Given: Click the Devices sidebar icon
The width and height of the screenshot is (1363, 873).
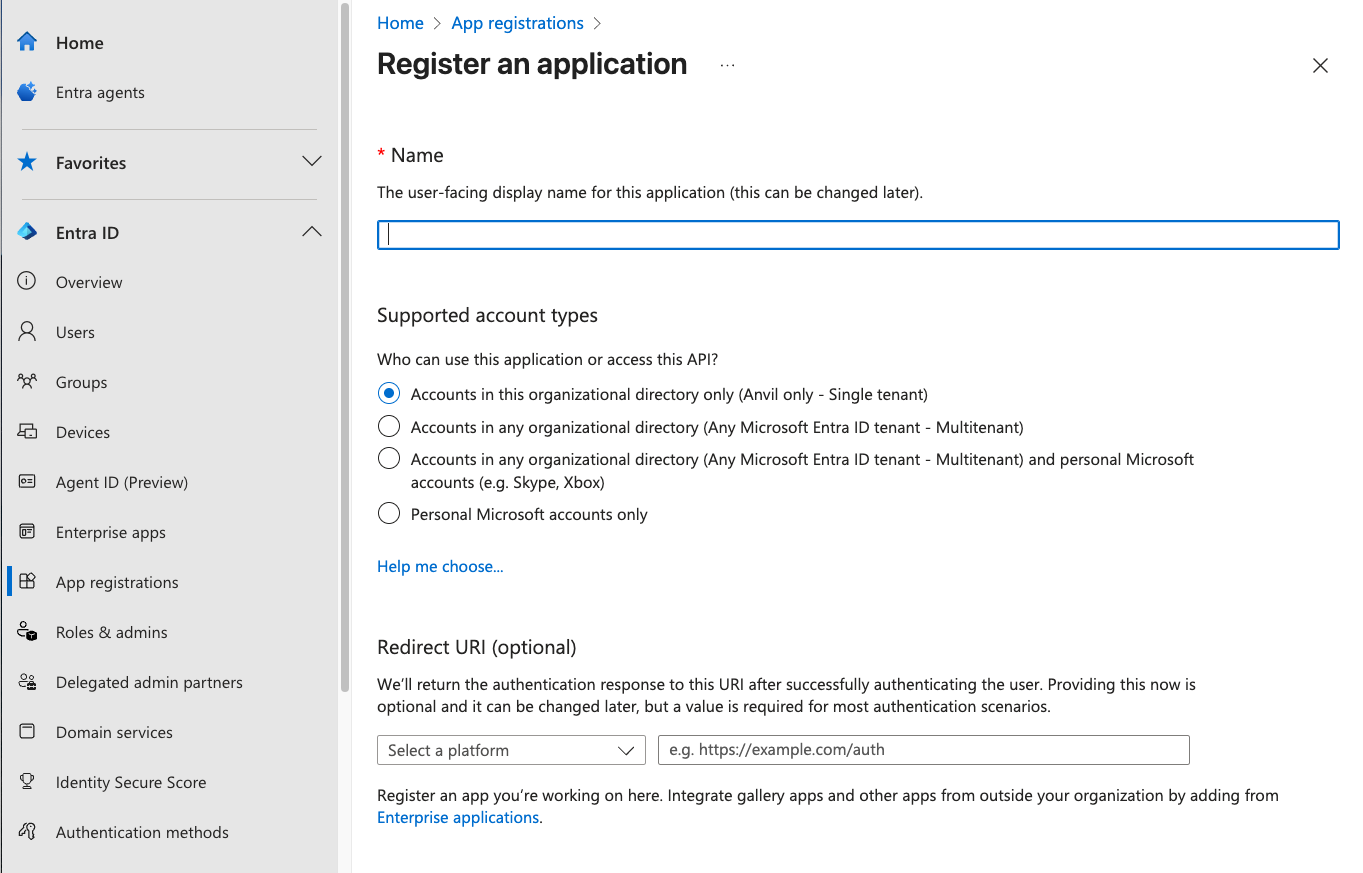Looking at the screenshot, I should click(x=27, y=431).
